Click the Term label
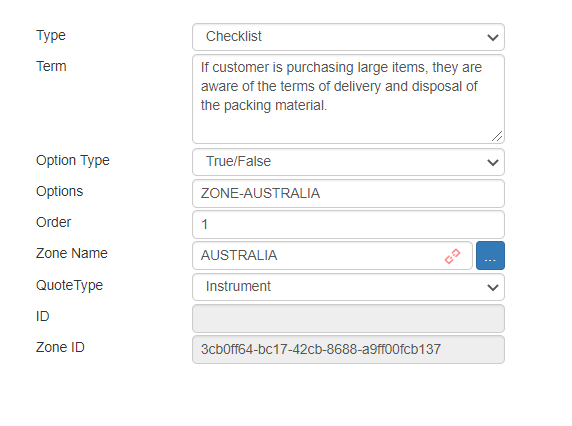 click(51, 66)
